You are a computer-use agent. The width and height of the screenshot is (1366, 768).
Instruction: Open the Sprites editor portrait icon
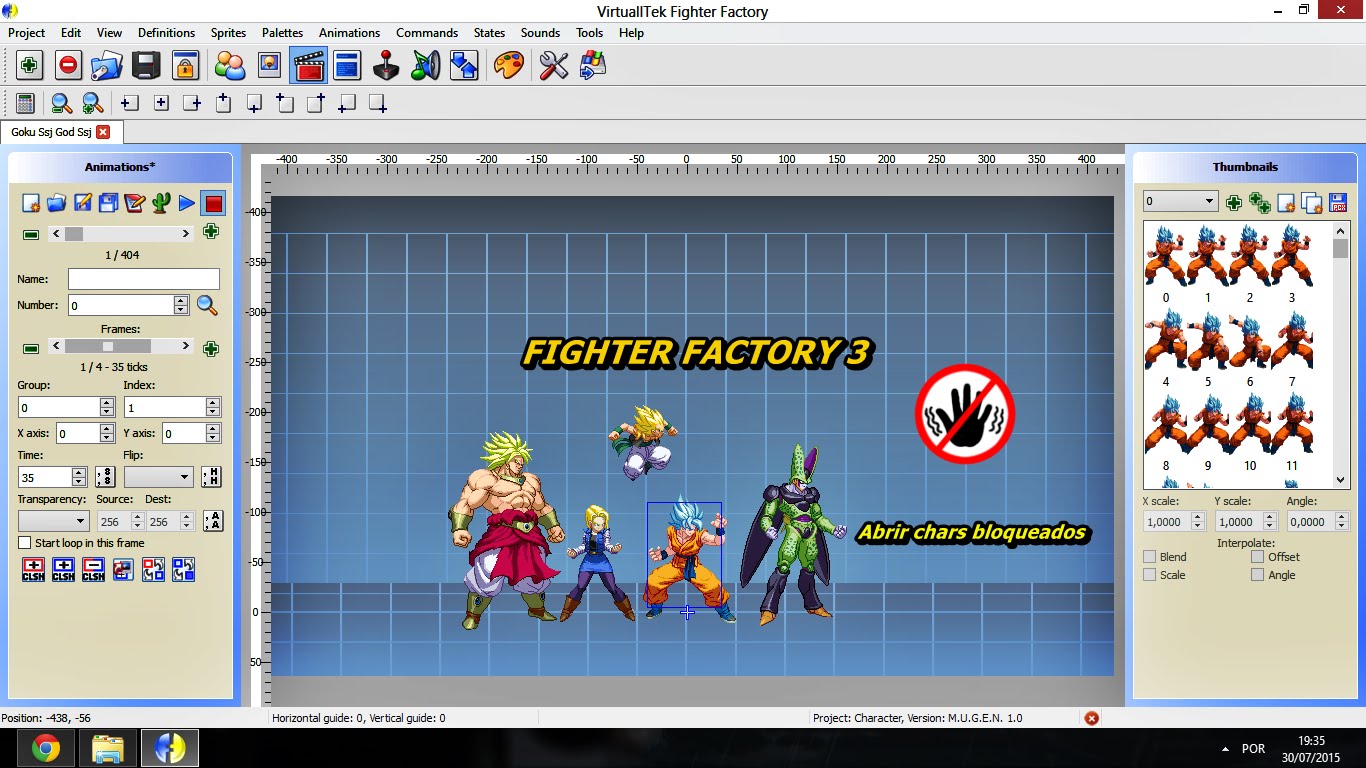[x=269, y=66]
